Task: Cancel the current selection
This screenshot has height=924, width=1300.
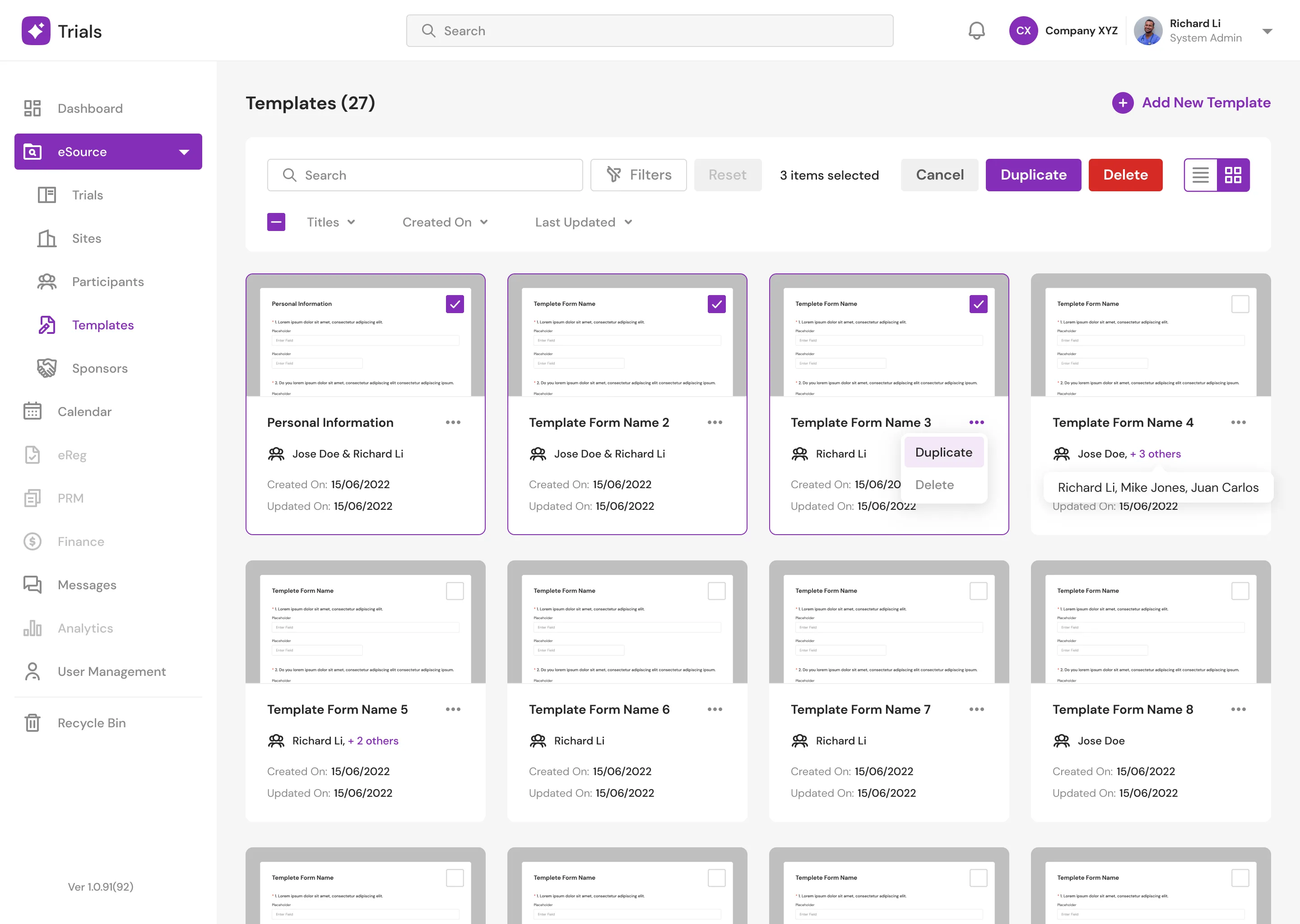Action: (x=939, y=175)
